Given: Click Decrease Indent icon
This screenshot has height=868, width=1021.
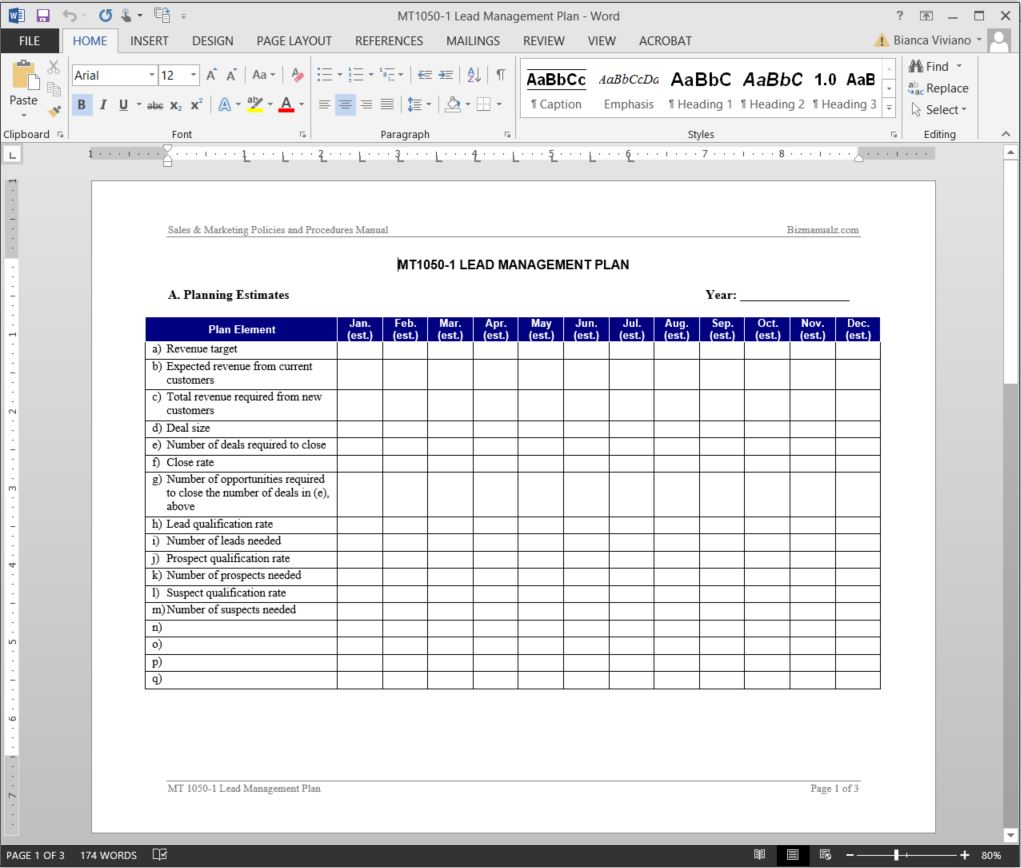Looking at the screenshot, I should (x=425, y=75).
